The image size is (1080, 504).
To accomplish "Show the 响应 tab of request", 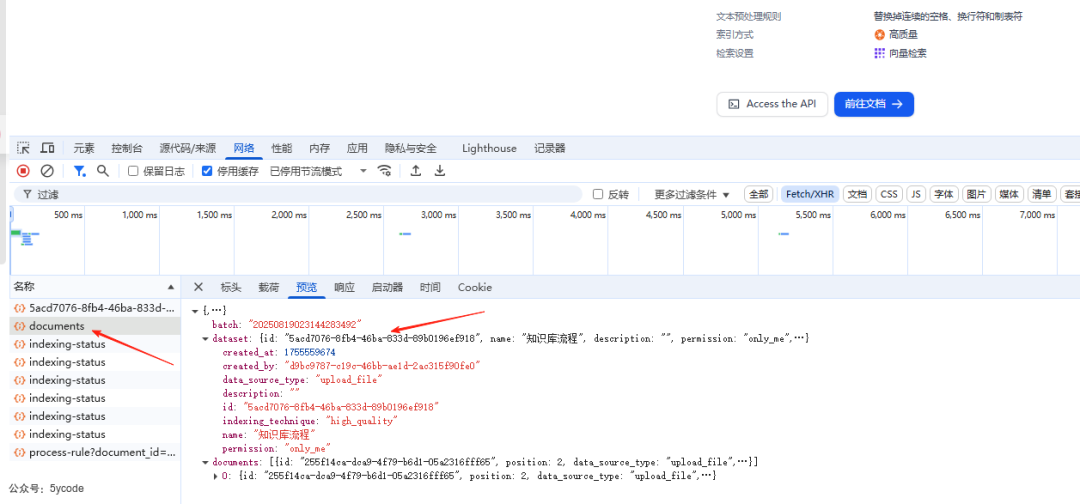I will click(x=344, y=287).
